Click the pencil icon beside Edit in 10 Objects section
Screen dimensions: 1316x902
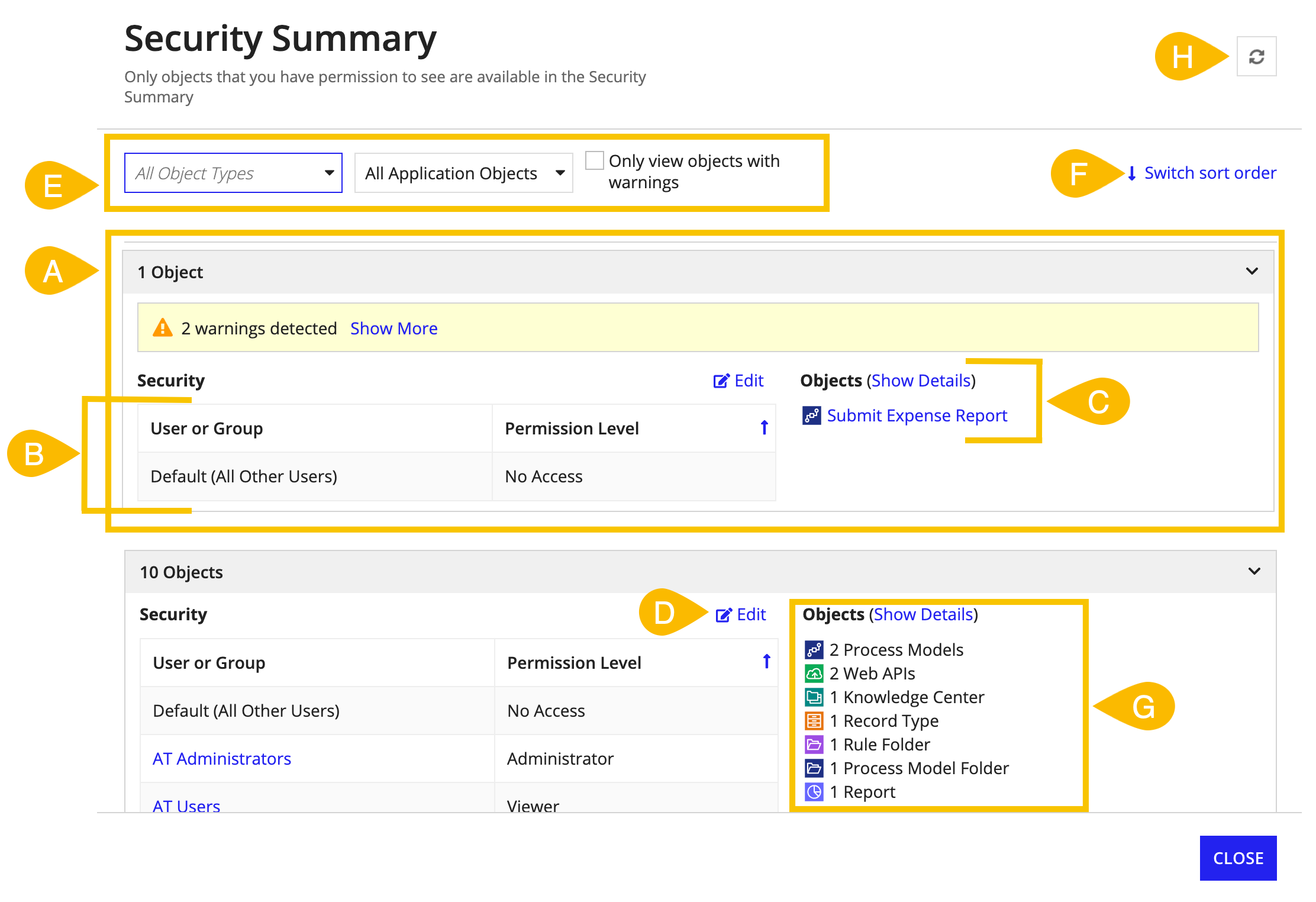(724, 615)
